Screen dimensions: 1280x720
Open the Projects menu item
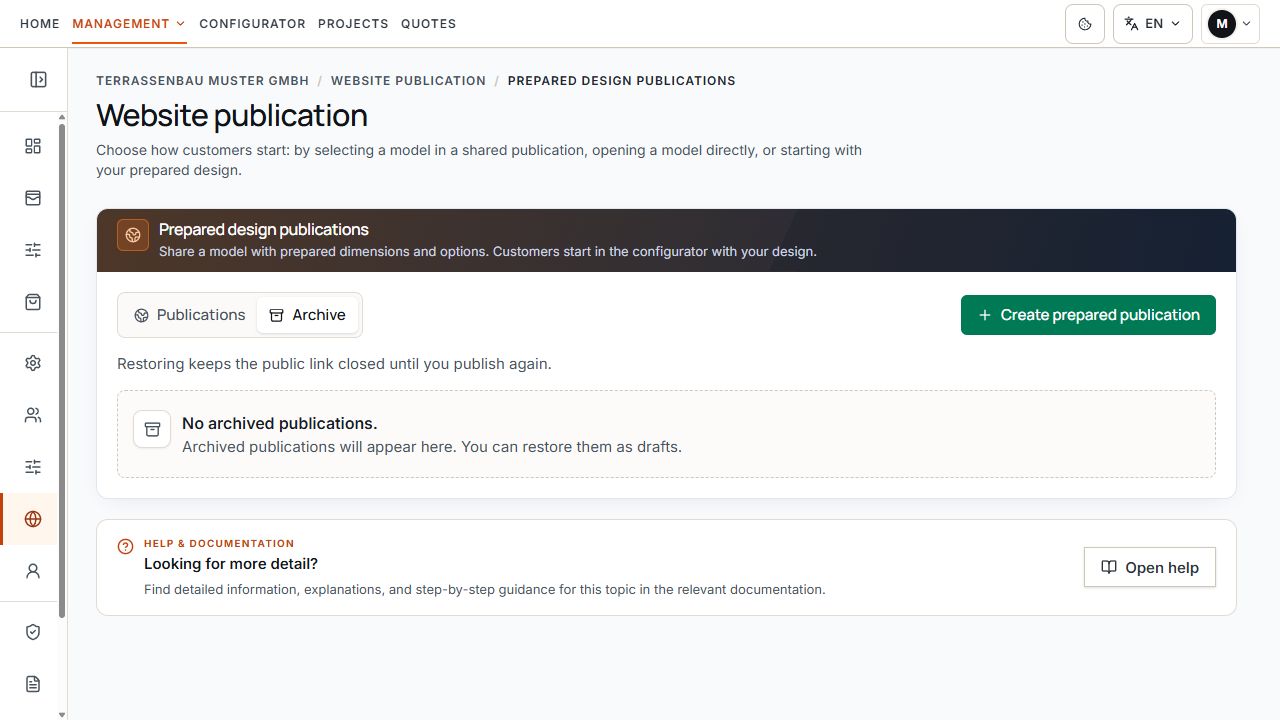(353, 24)
